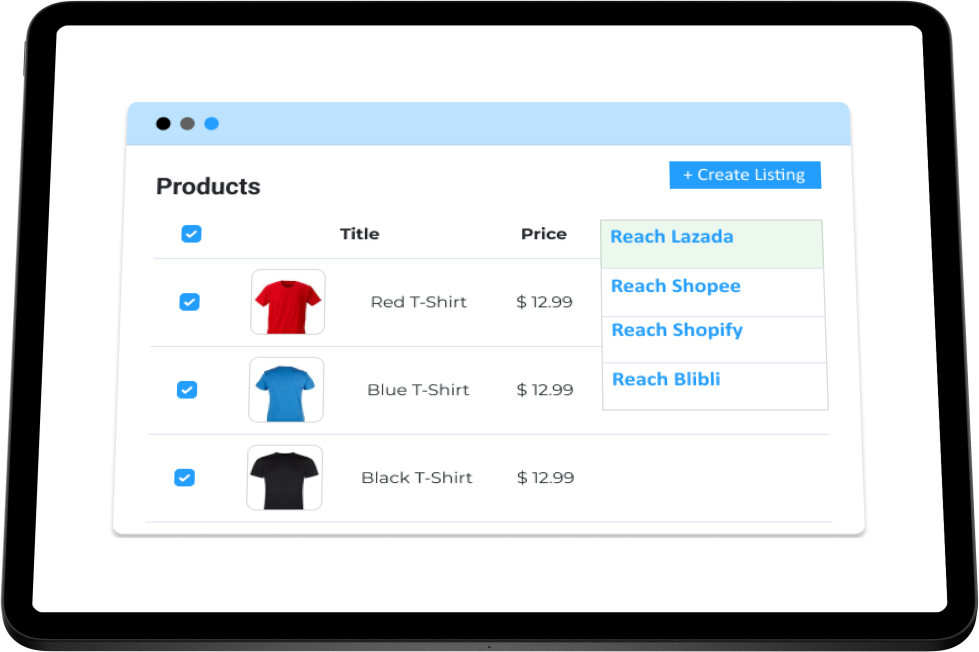979x652 pixels.
Task: Choose Reach Shopify from the menu
Action: click(714, 339)
